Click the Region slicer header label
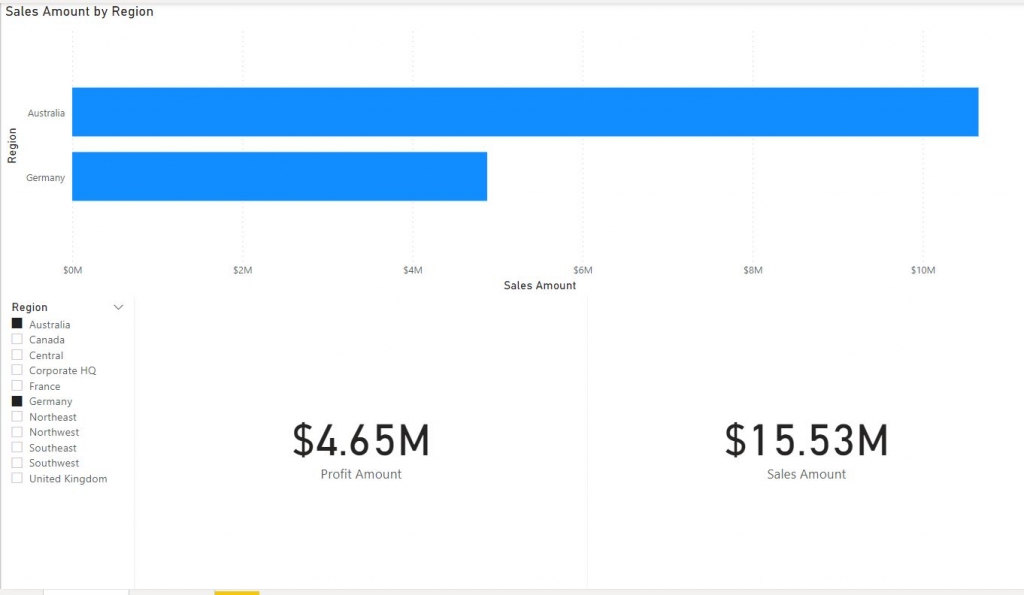The height and width of the screenshot is (595, 1024). [x=28, y=307]
